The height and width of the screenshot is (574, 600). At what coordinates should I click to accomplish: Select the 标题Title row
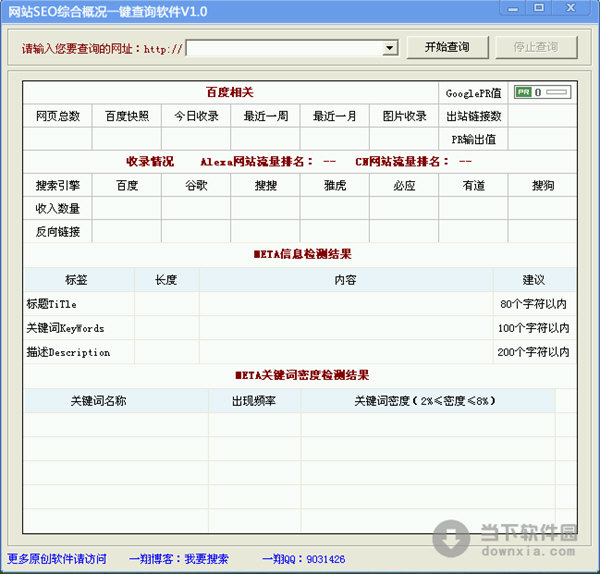pyautogui.click(x=52, y=304)
